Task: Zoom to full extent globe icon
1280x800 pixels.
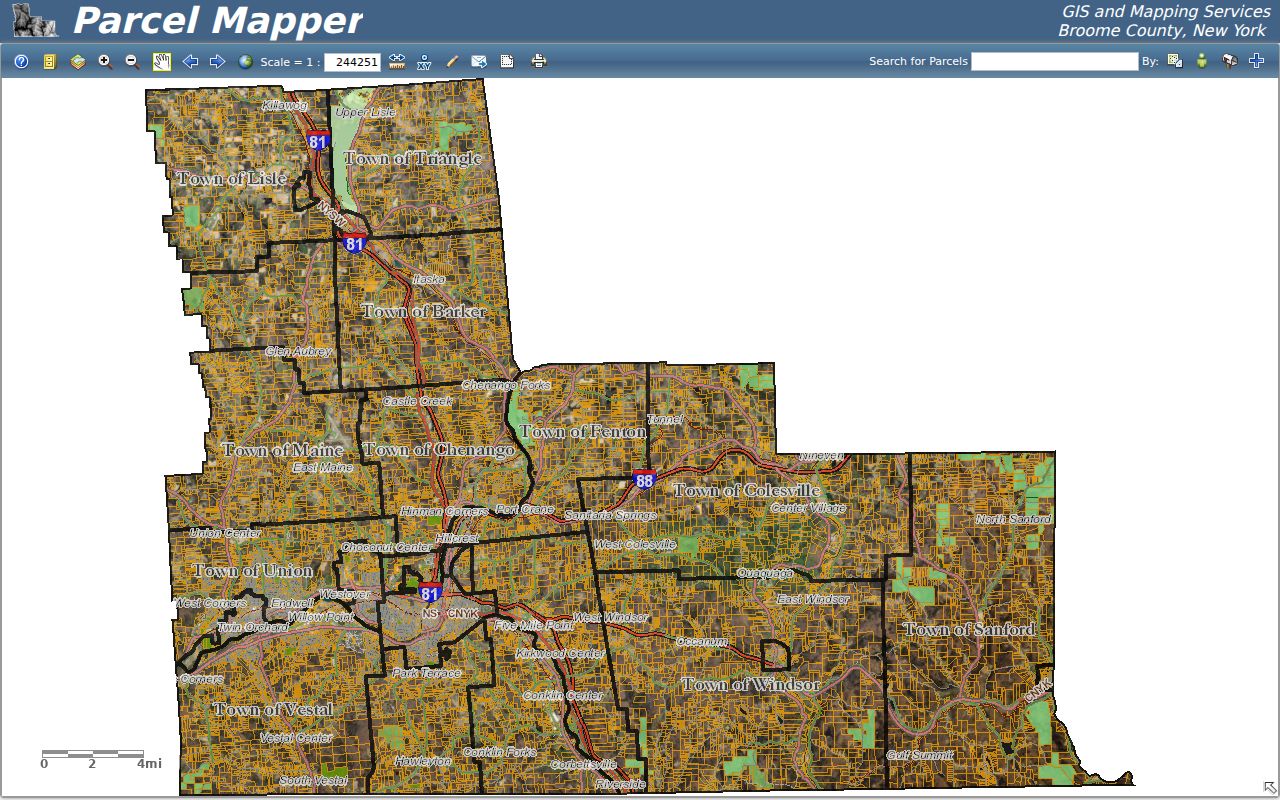Action: pyautogui.click(x=246, y=62)
